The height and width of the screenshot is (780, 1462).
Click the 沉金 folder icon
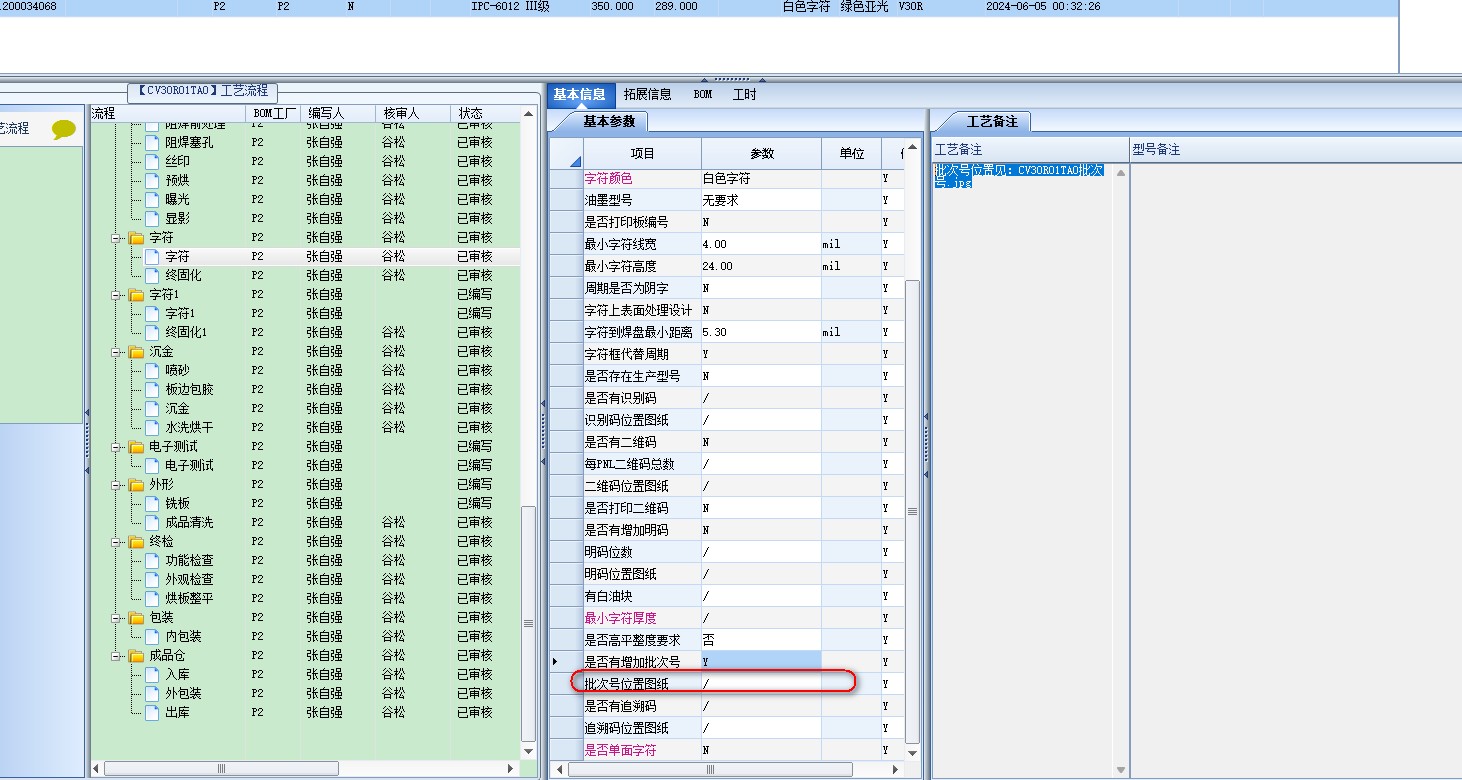[x=136, y=352]
